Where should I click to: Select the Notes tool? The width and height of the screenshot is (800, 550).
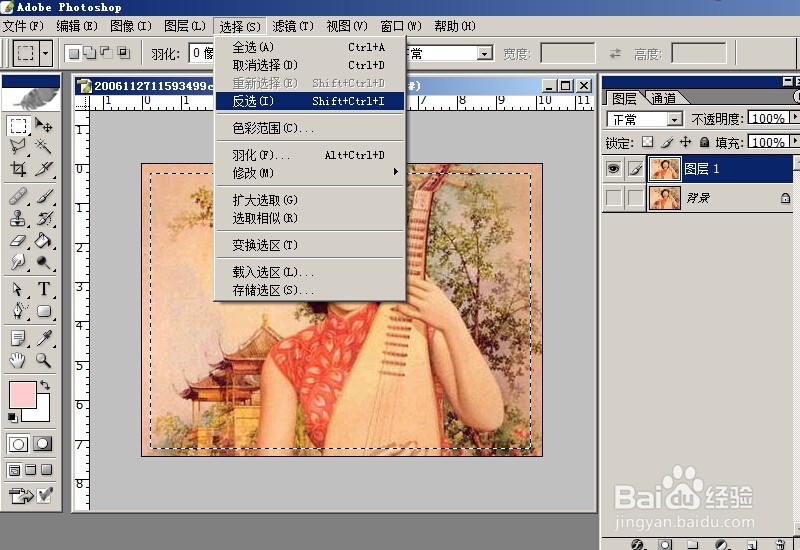18,338
